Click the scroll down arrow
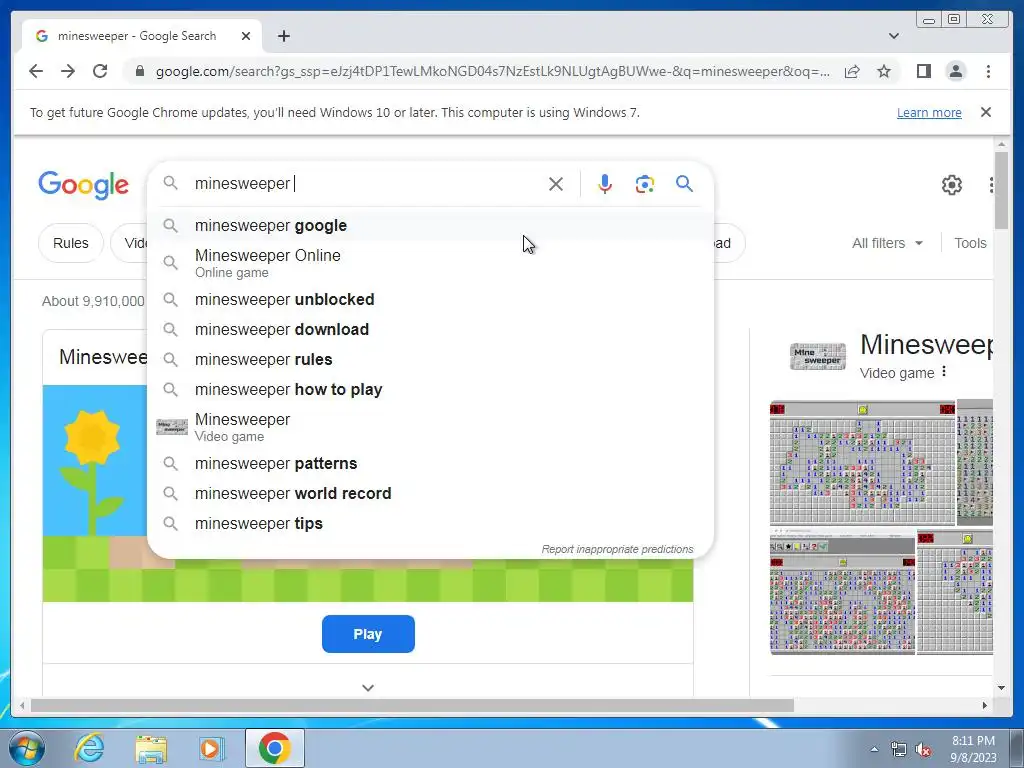This screenshot has width=1024, height=768. click(1001, 688)
